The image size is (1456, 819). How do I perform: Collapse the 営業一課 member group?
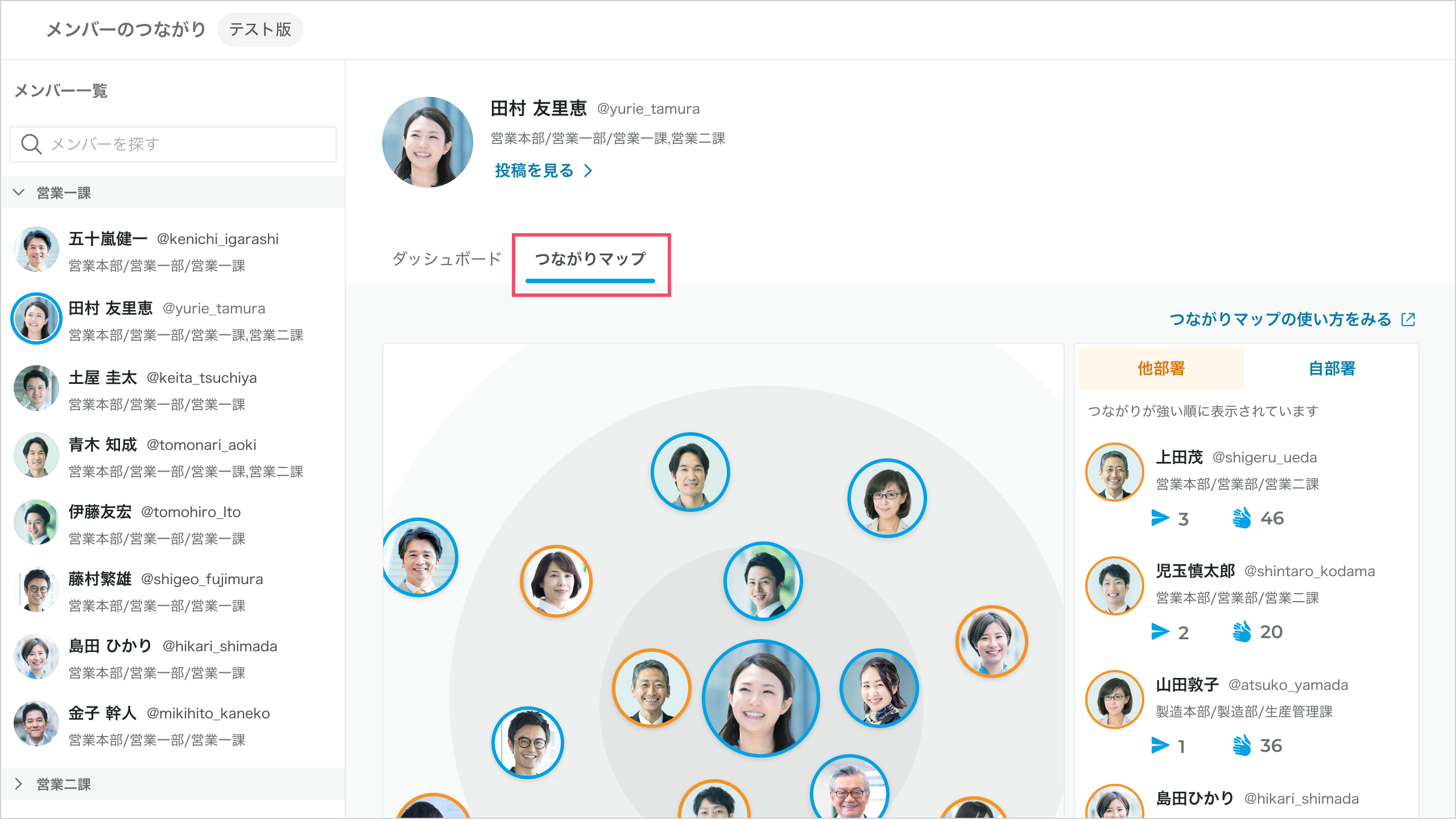(x=173, y=193)
